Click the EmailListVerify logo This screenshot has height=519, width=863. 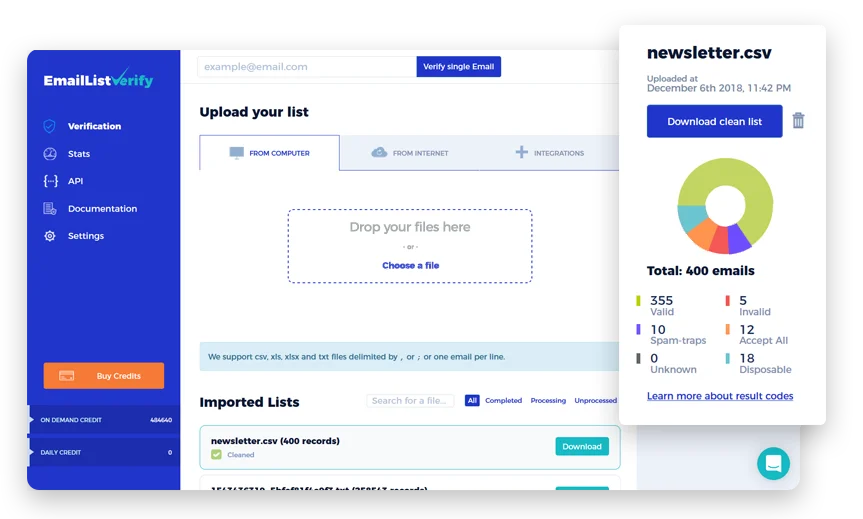click(99, 79)
